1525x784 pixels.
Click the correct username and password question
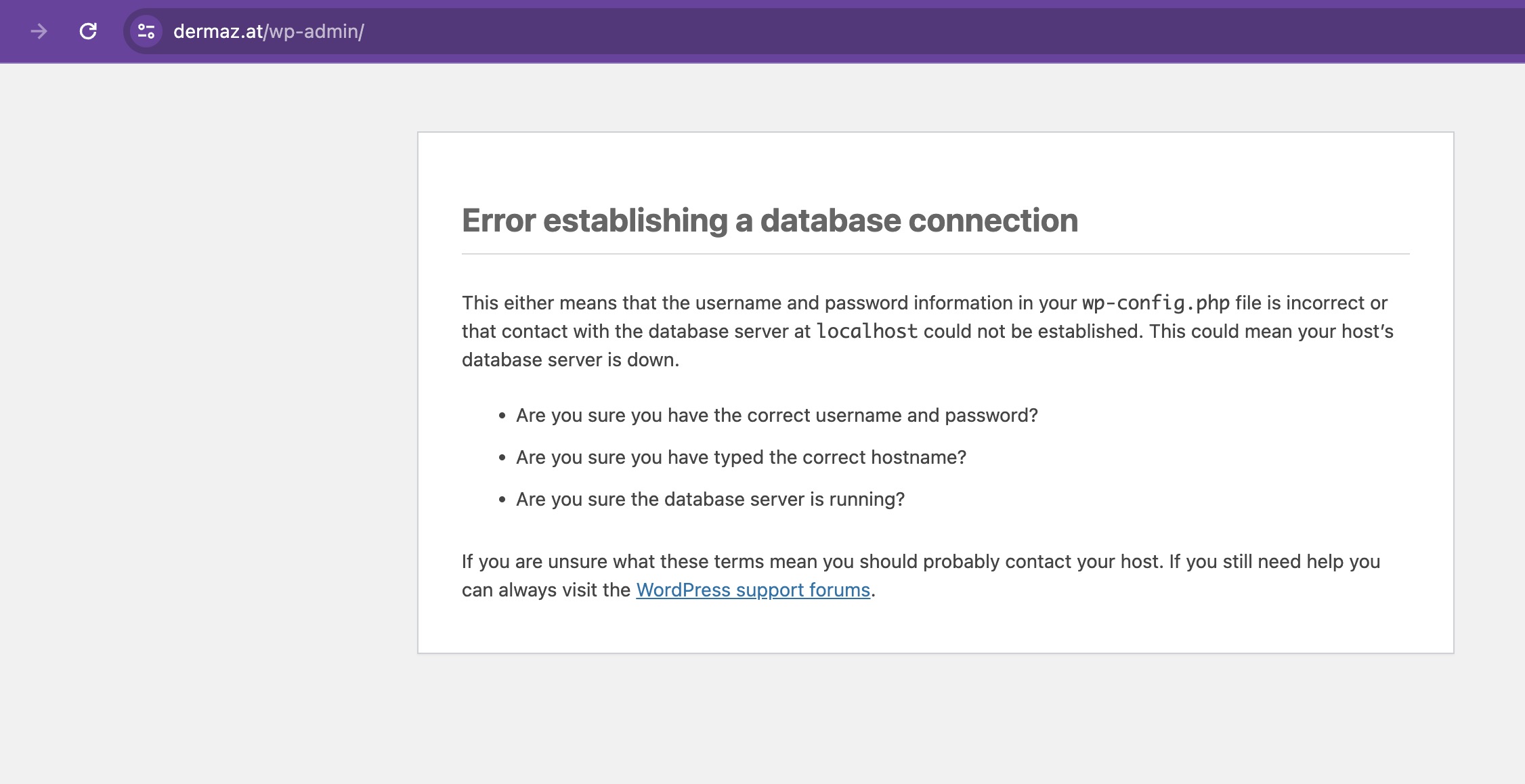click(777, 415)
